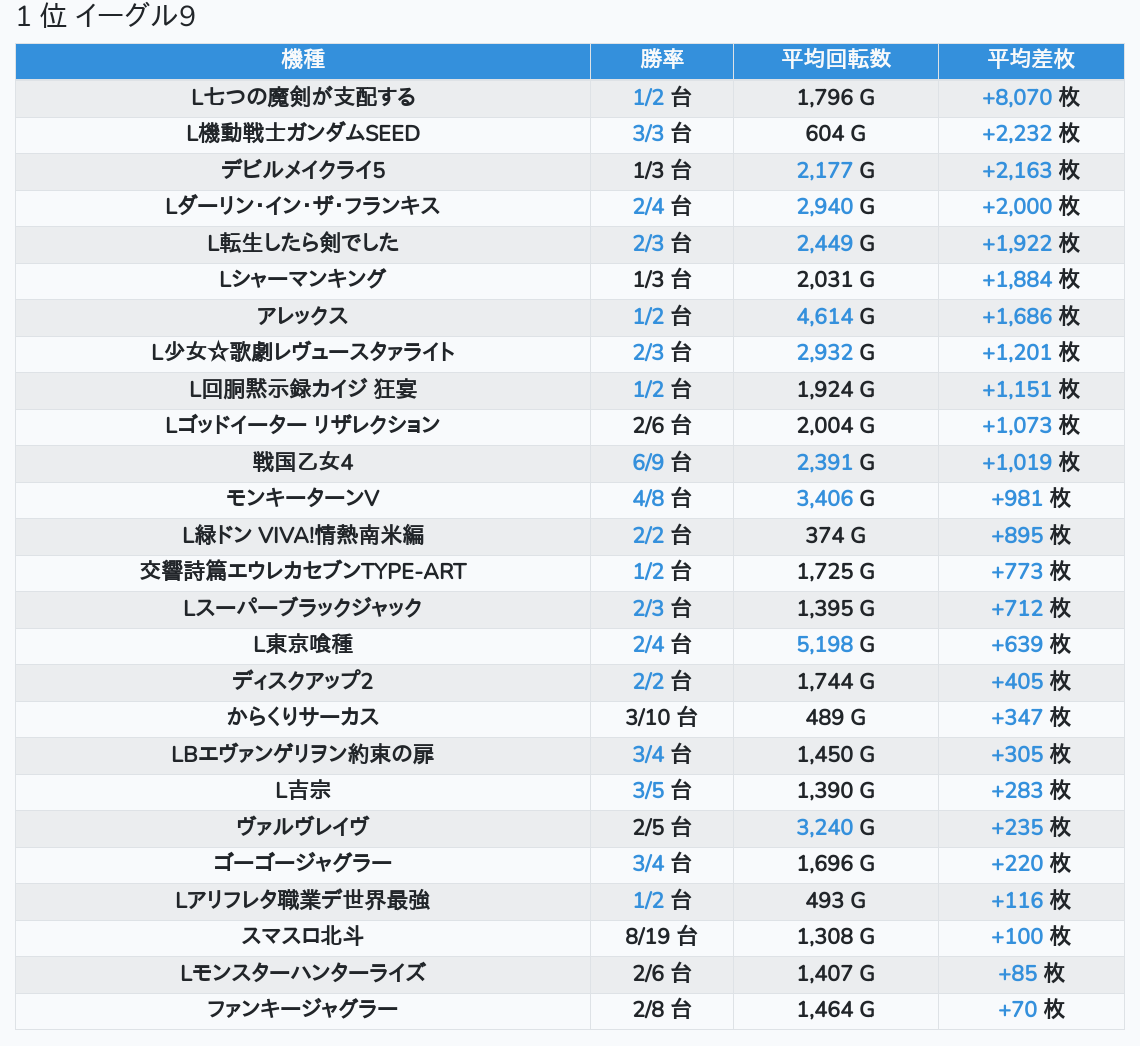Select the 6/9 台 win rate cell
Screen dimensions: 1140x1046
661,463
